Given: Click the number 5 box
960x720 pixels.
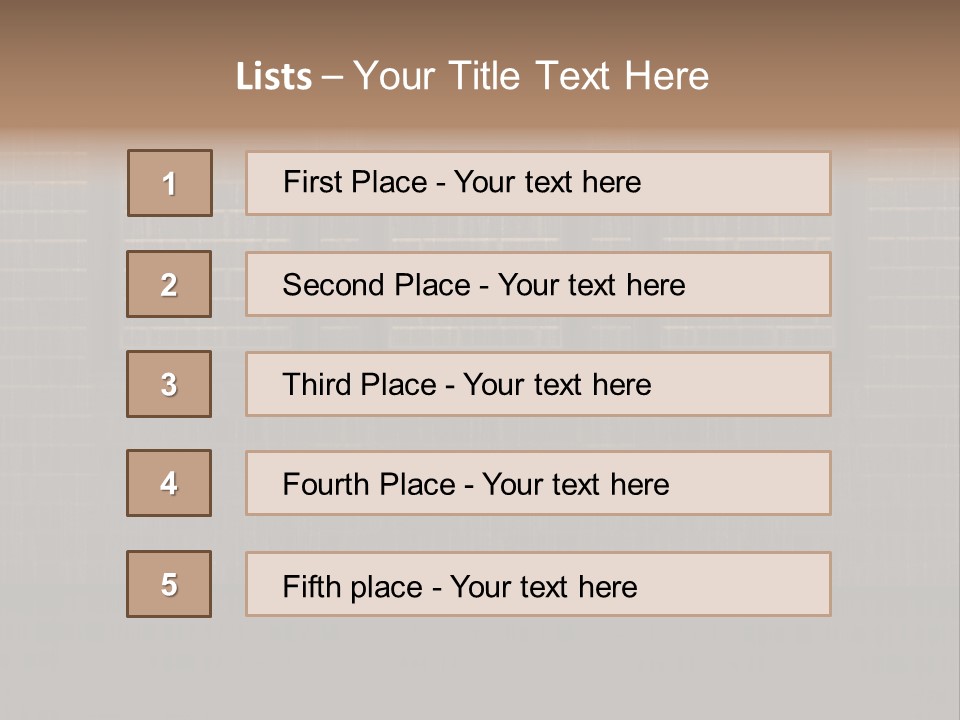Looking at the screenshot, I should tap(169, 584).
